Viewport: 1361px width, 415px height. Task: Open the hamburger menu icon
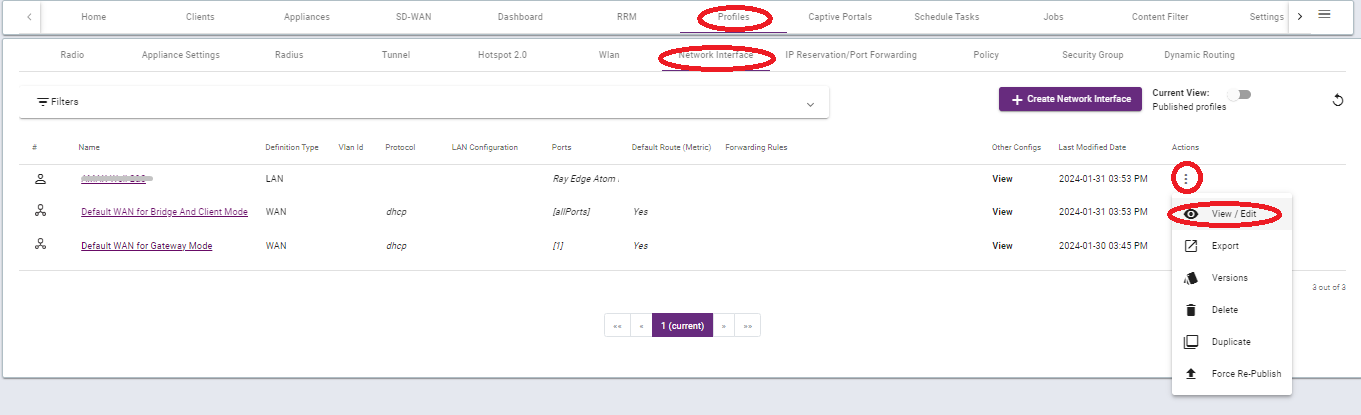point(1324,15)
